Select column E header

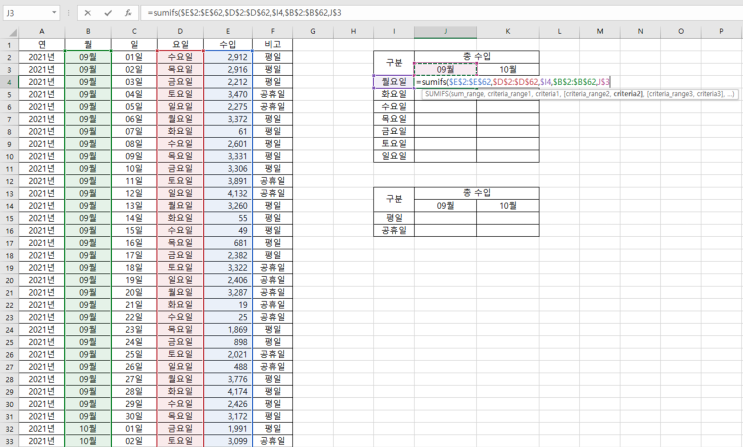point(228,31)
